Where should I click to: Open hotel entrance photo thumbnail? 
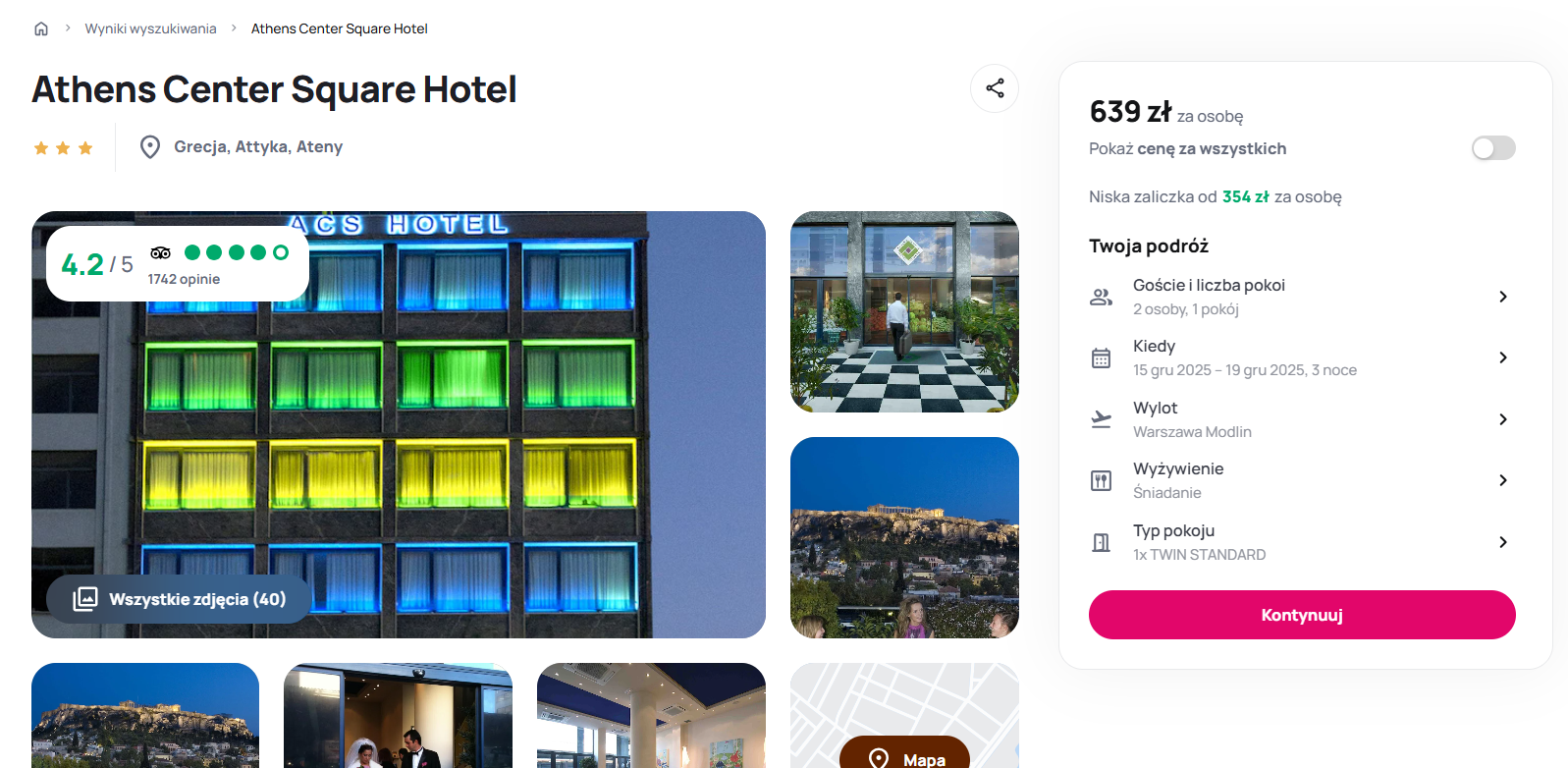click(904, 311)
